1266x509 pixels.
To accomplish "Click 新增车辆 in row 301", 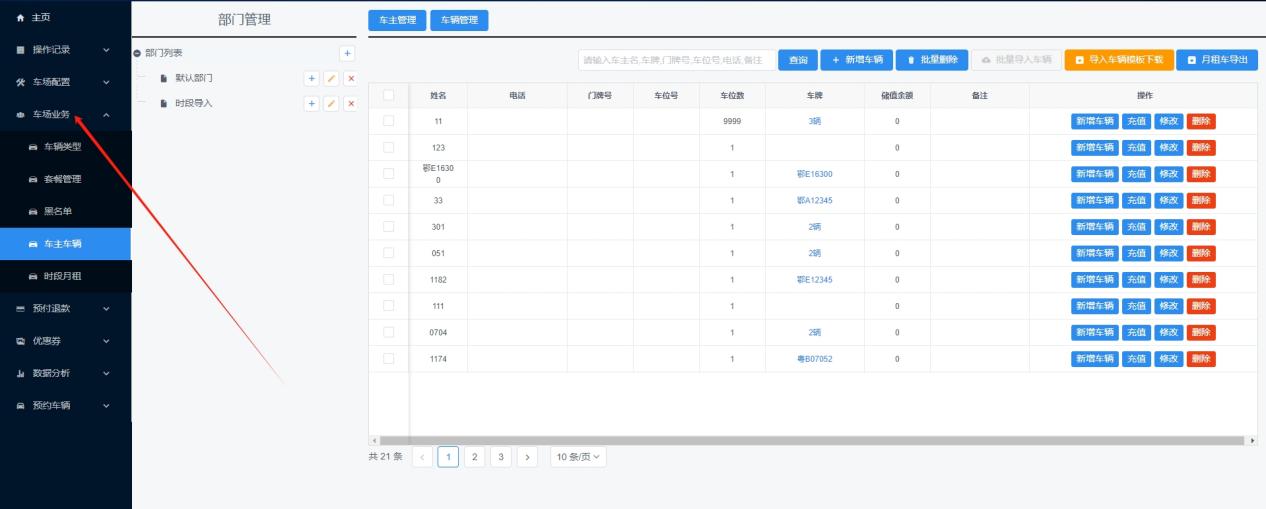I will [1095, 226].
